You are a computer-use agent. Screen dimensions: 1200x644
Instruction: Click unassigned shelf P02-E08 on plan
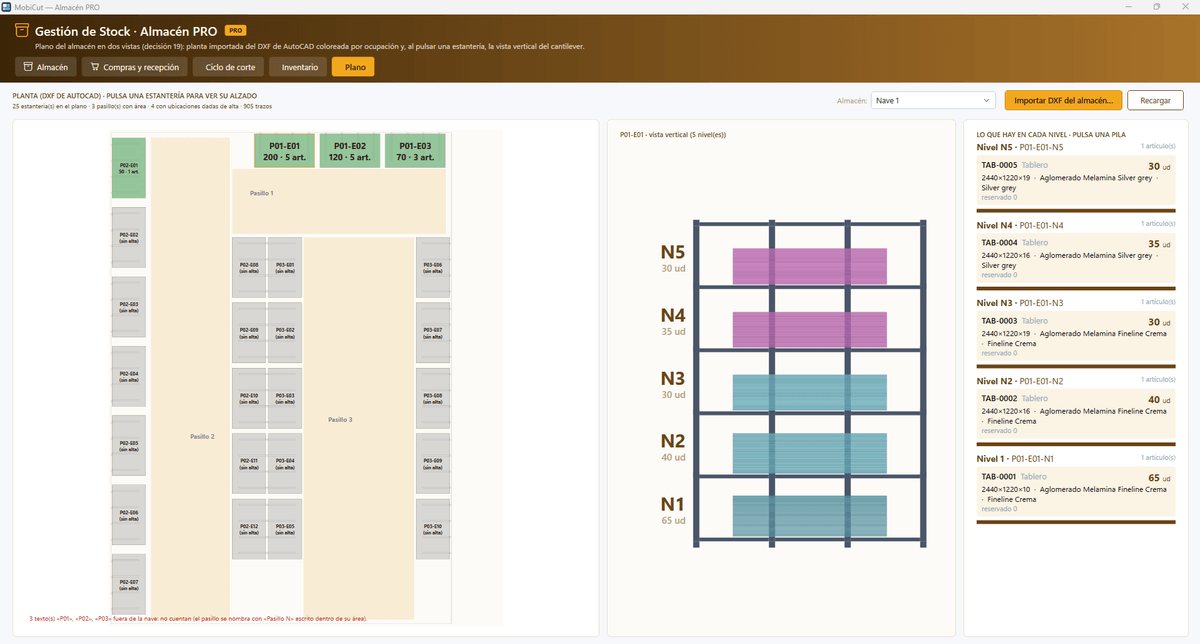click(249, 267)
